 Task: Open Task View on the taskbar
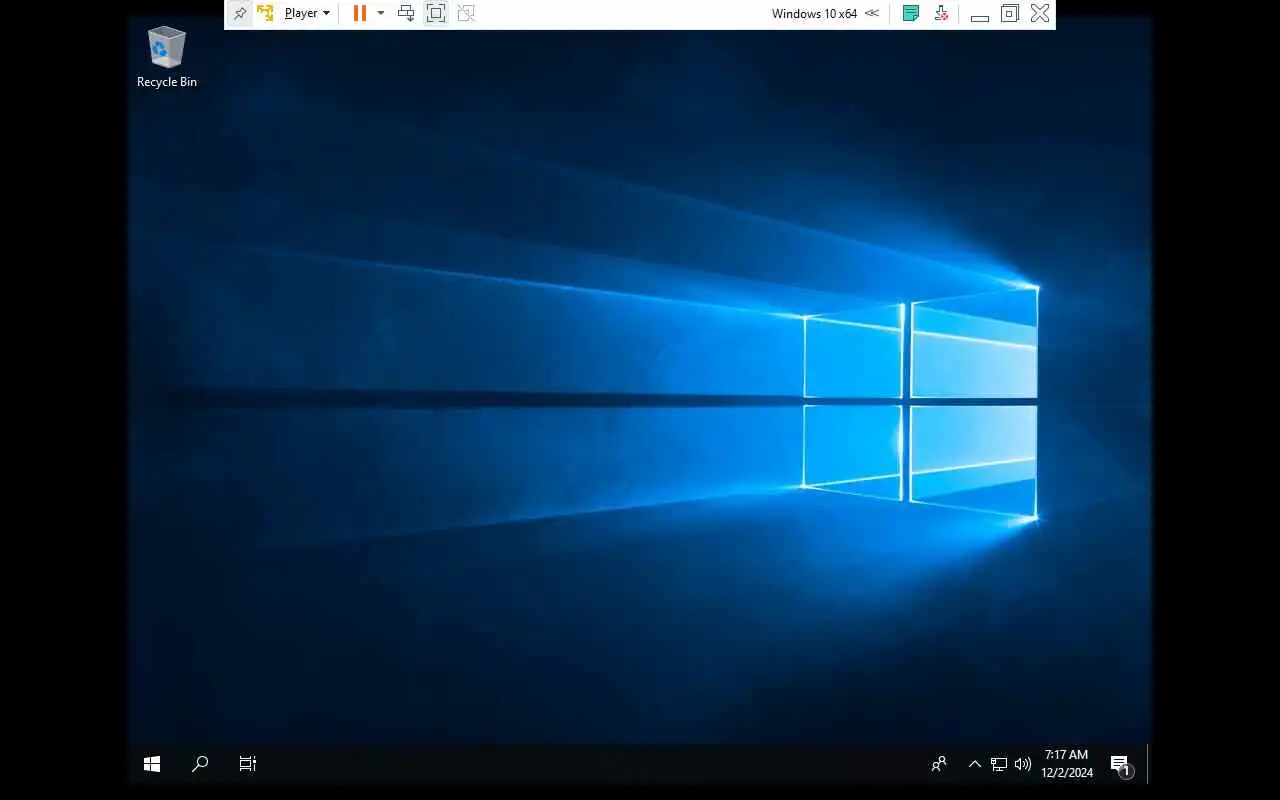pyautogui.click(x=248, y=764)
